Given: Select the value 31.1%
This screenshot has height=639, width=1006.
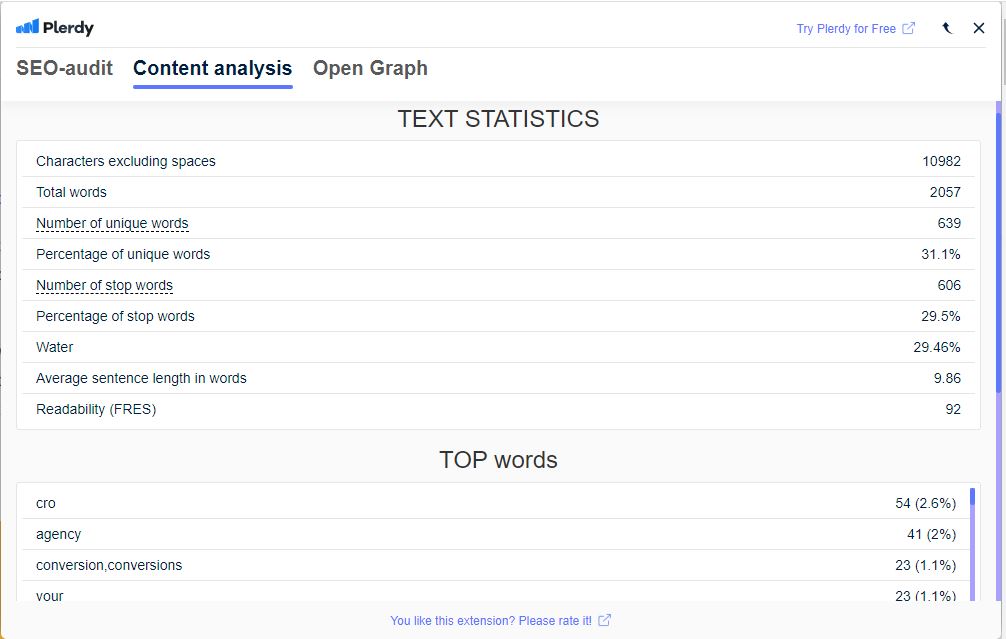Looking at the screenshot, I should tap(941, 255).
